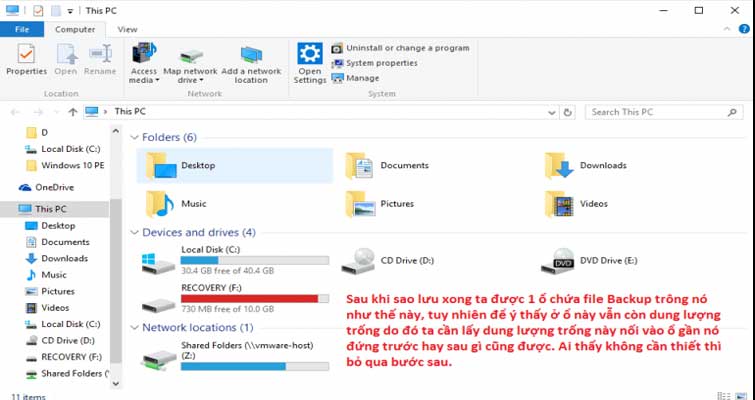The width and height of the screenshot is (755, 400).
Task: Open the Access media dropdown
Action: tap(144, 64)
